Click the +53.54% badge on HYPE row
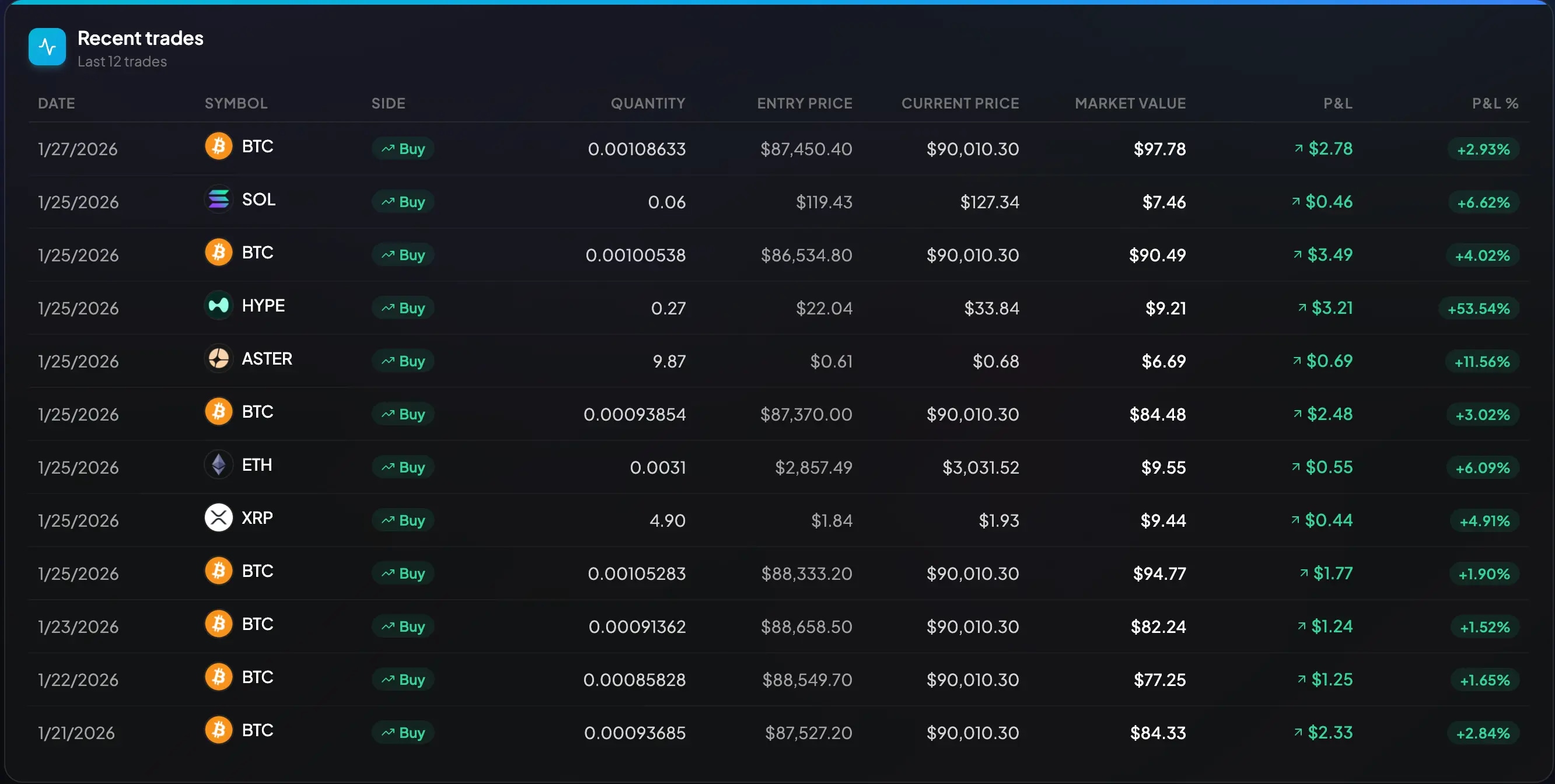This screenshot has height=784, width=1555. [x=1479, y=309]
